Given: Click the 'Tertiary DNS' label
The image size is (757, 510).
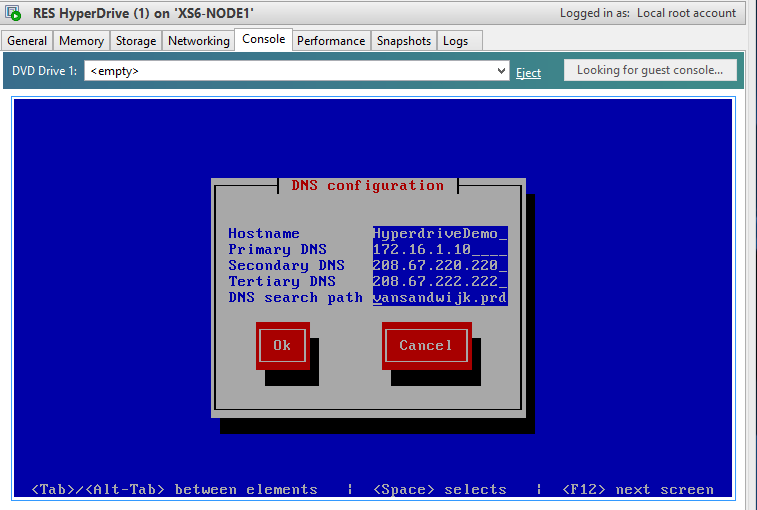Looking at the screenshot, I should [282, 282].
